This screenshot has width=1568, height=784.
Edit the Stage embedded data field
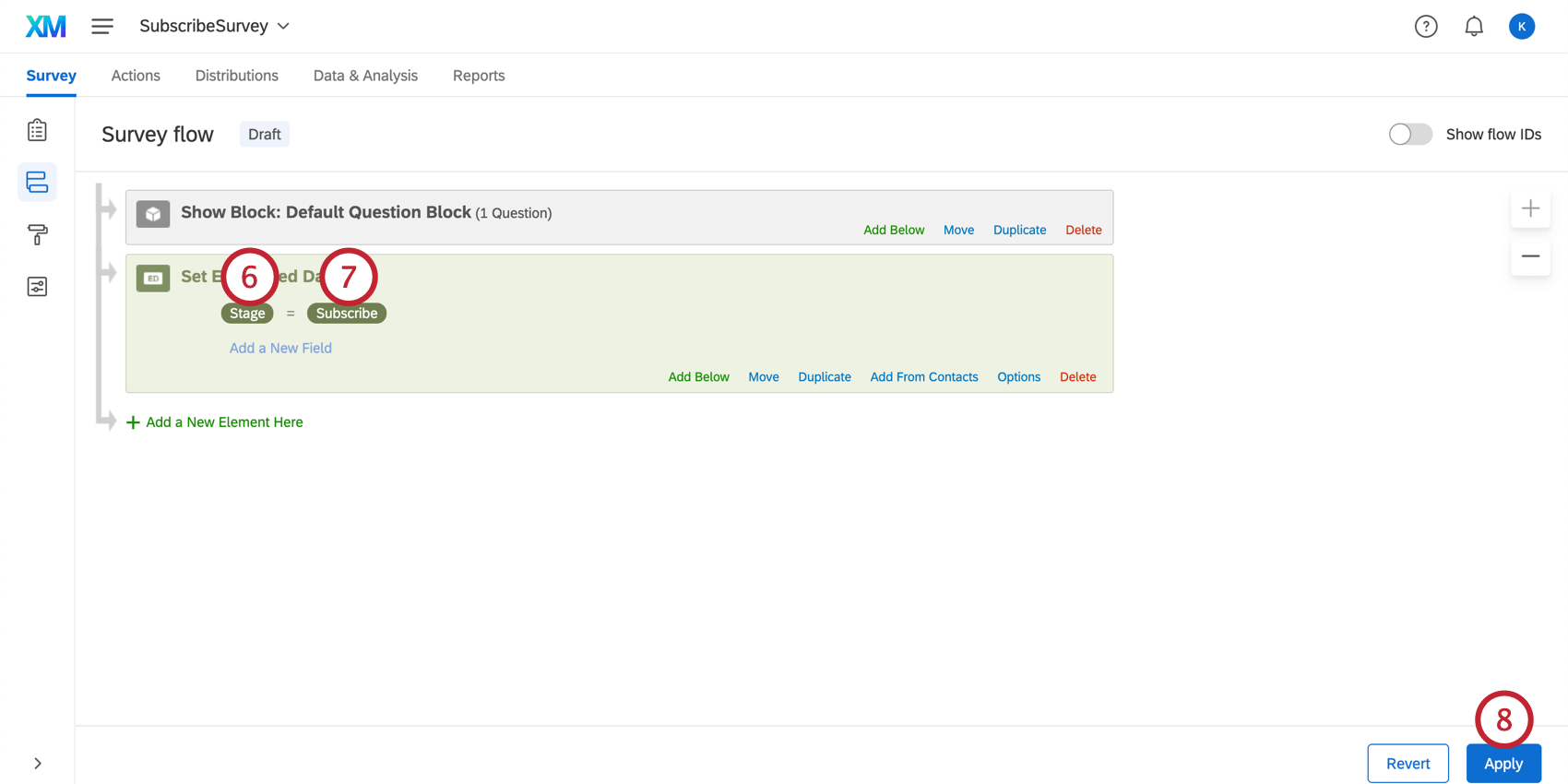247,314
